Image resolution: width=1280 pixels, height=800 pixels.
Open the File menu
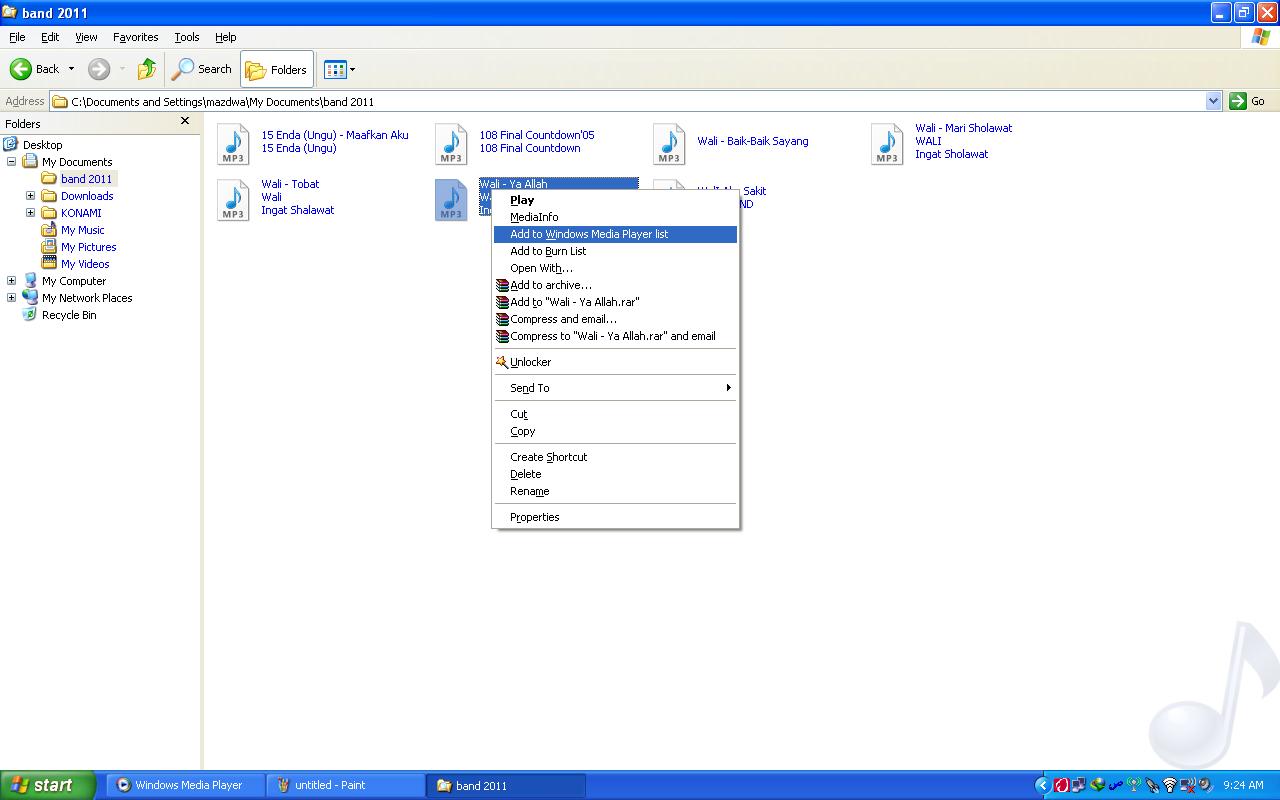click(17, 37)
